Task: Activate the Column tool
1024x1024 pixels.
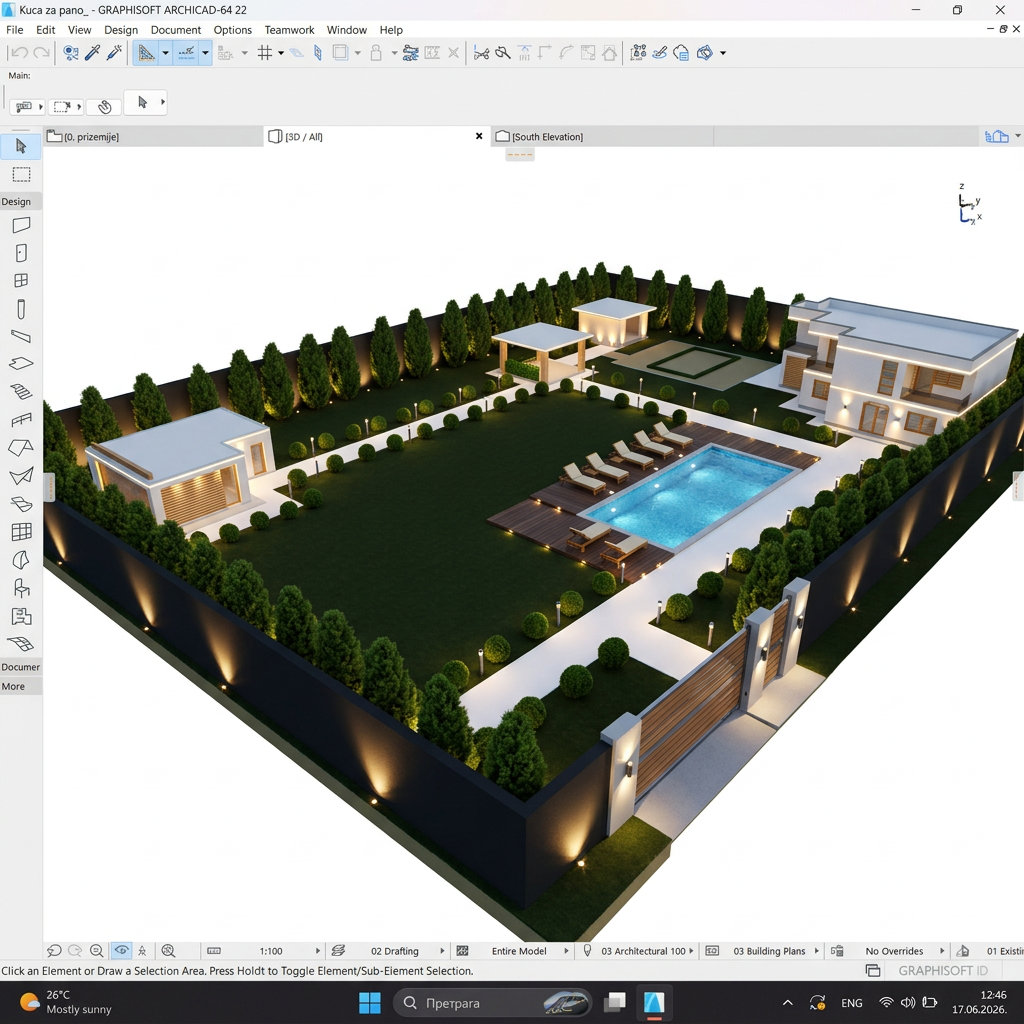Action: [21, 309]
